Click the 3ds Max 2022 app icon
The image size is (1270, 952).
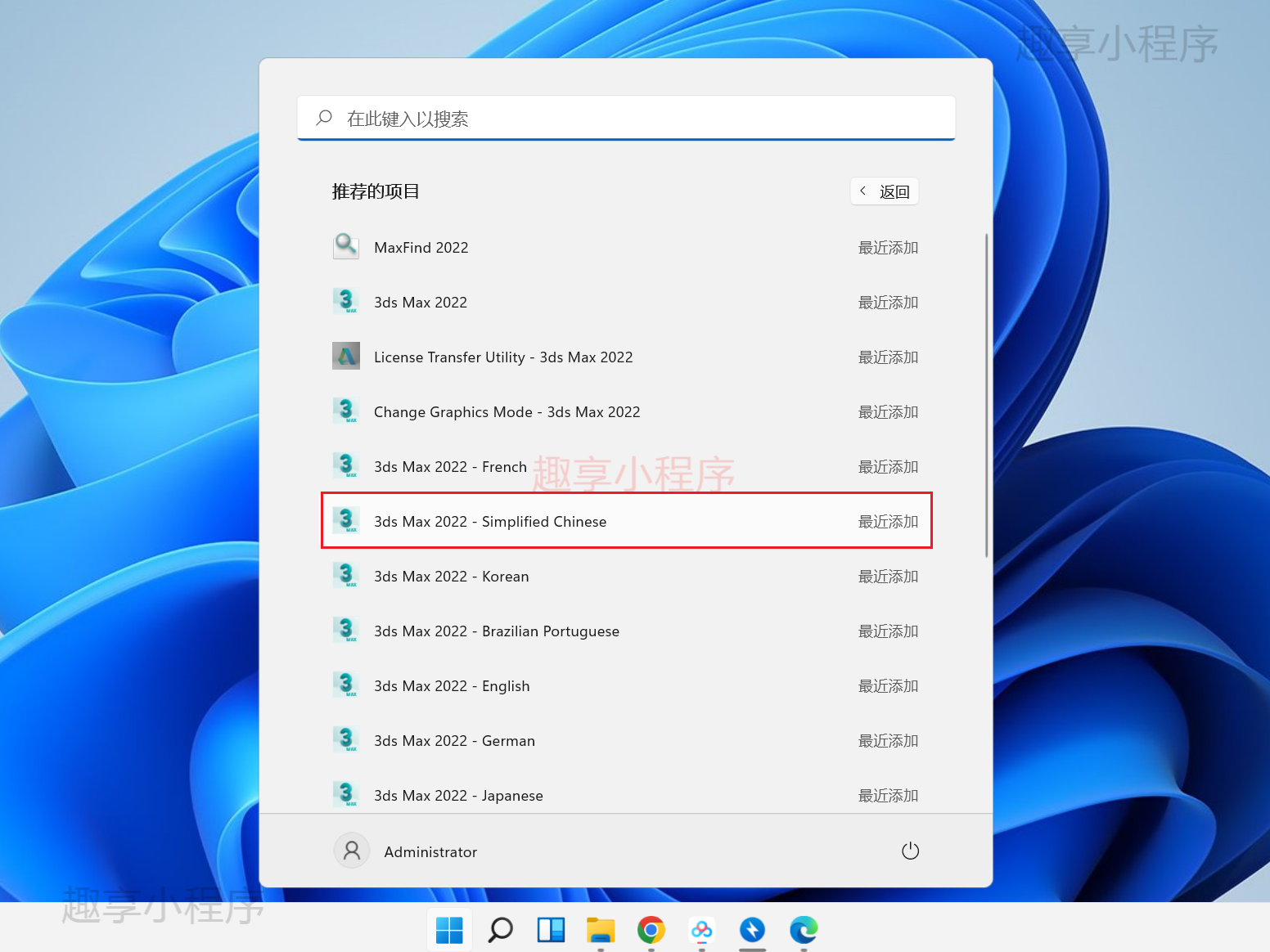click(346, 301)
